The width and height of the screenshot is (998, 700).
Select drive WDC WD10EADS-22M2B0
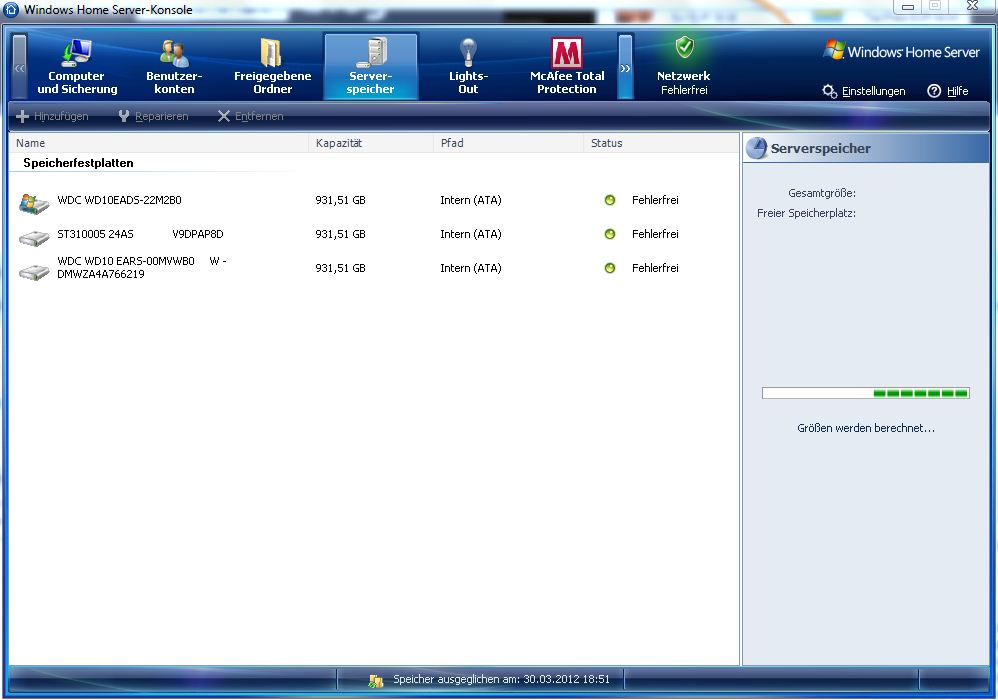[374, 200]
